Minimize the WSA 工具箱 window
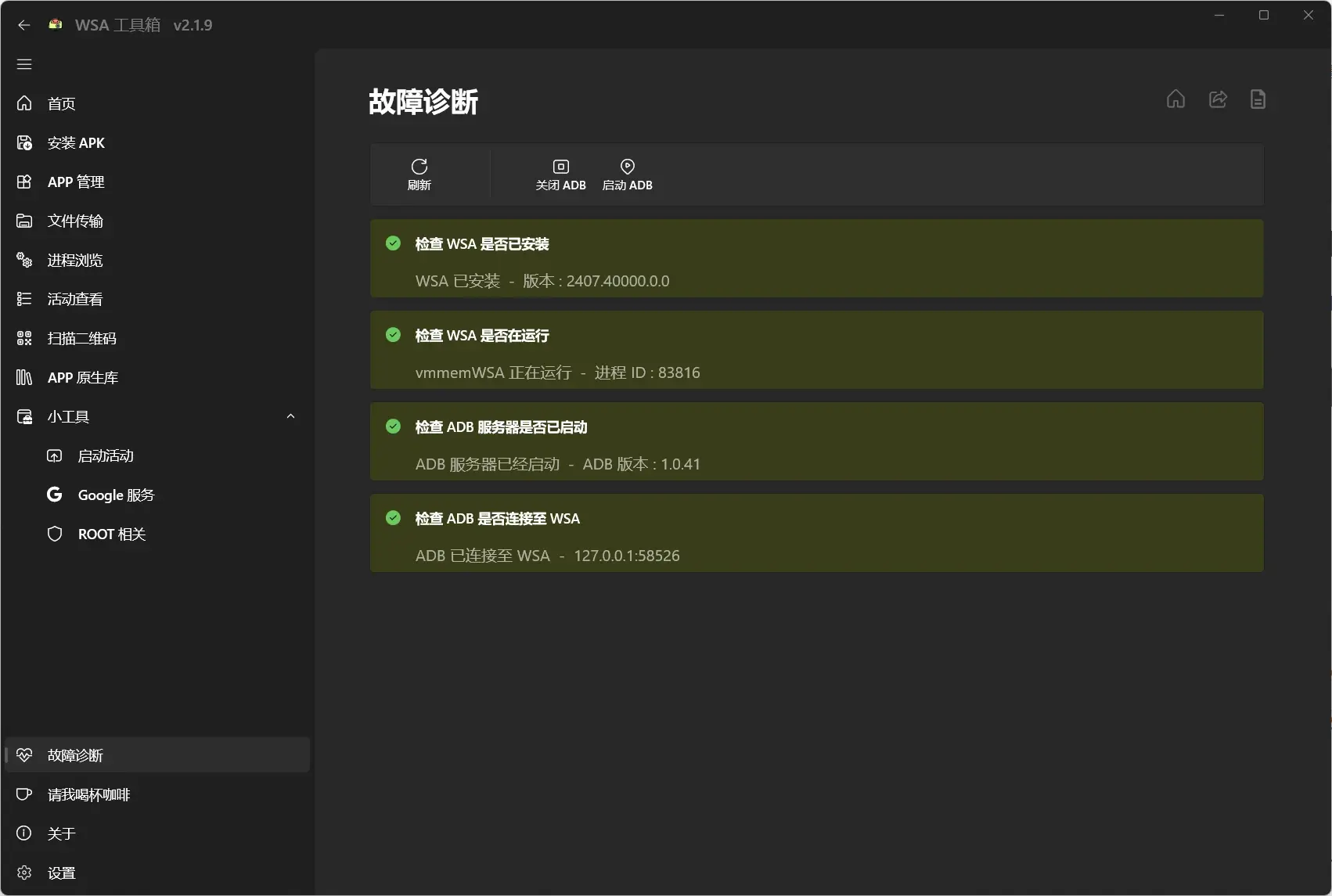This screenshot has height=896, width=1332. point(1219,15)
